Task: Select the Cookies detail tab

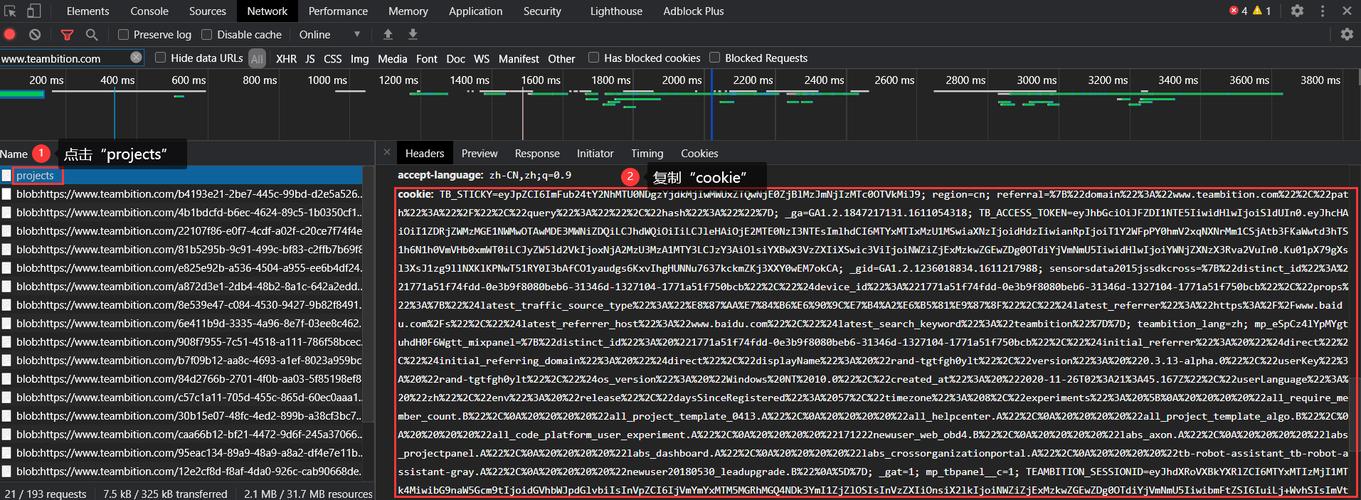Action: [x=700, y=153]
